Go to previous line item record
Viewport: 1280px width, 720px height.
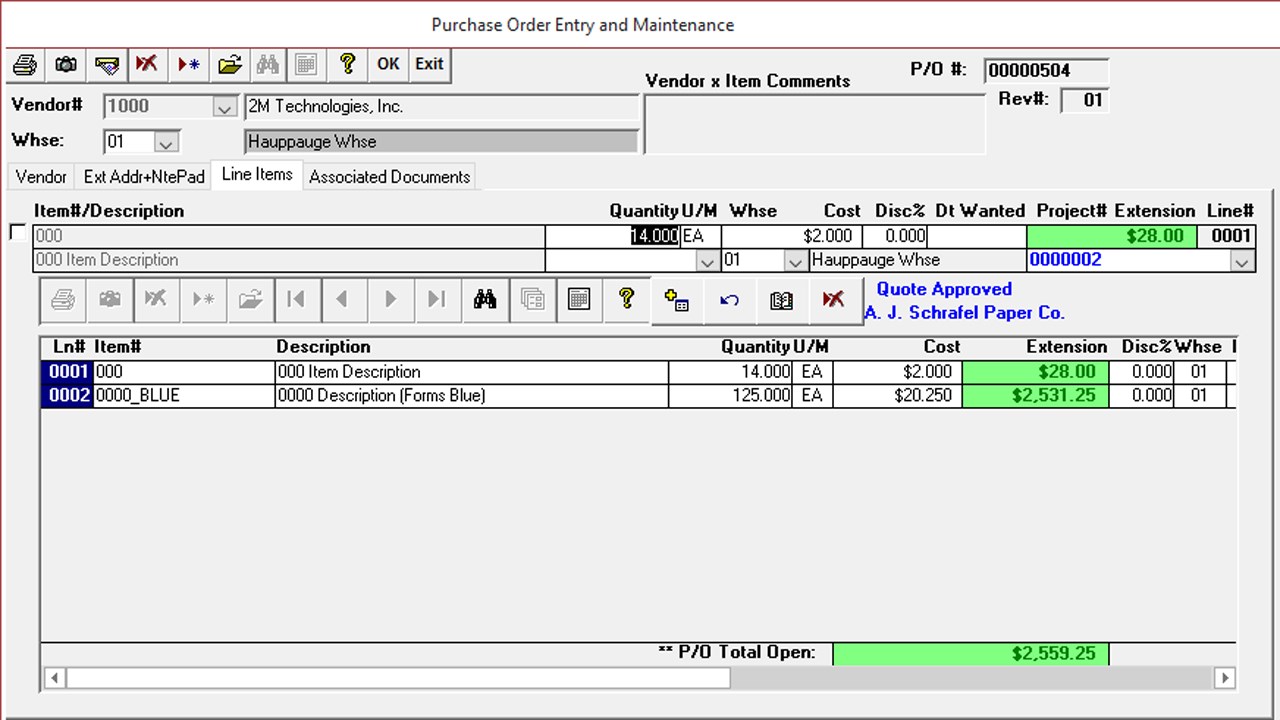tap(343, 299)
